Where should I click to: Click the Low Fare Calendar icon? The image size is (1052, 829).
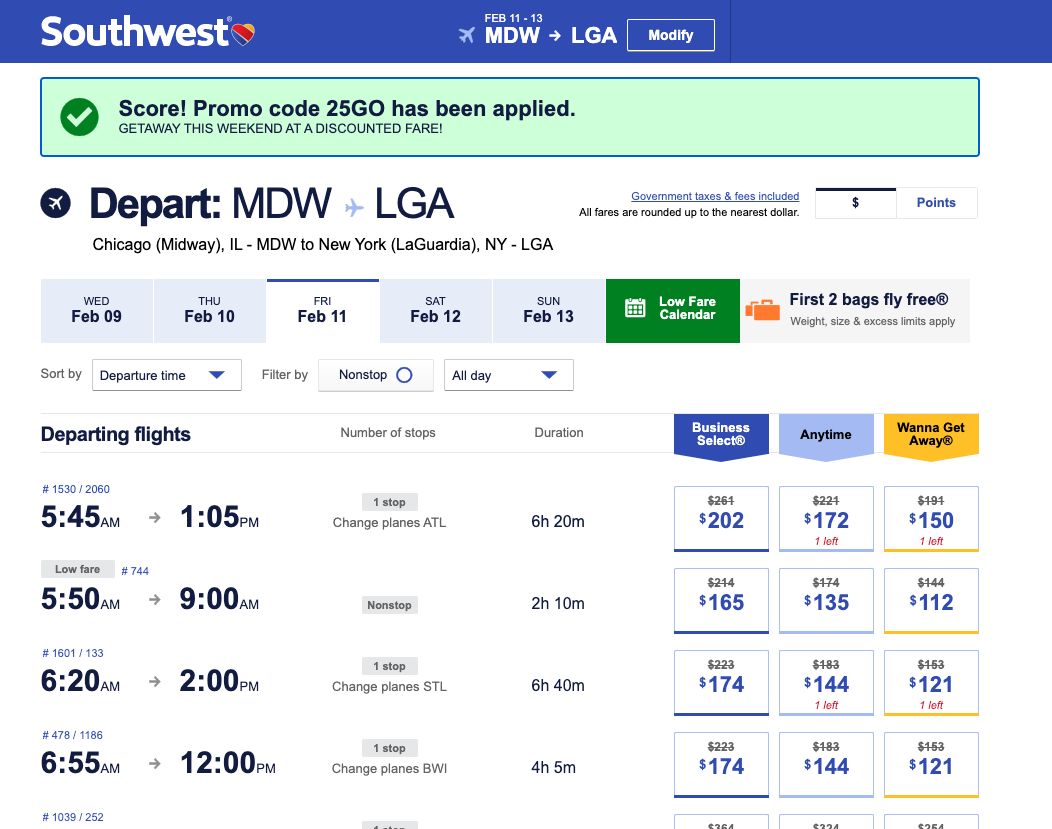[635, 308]
